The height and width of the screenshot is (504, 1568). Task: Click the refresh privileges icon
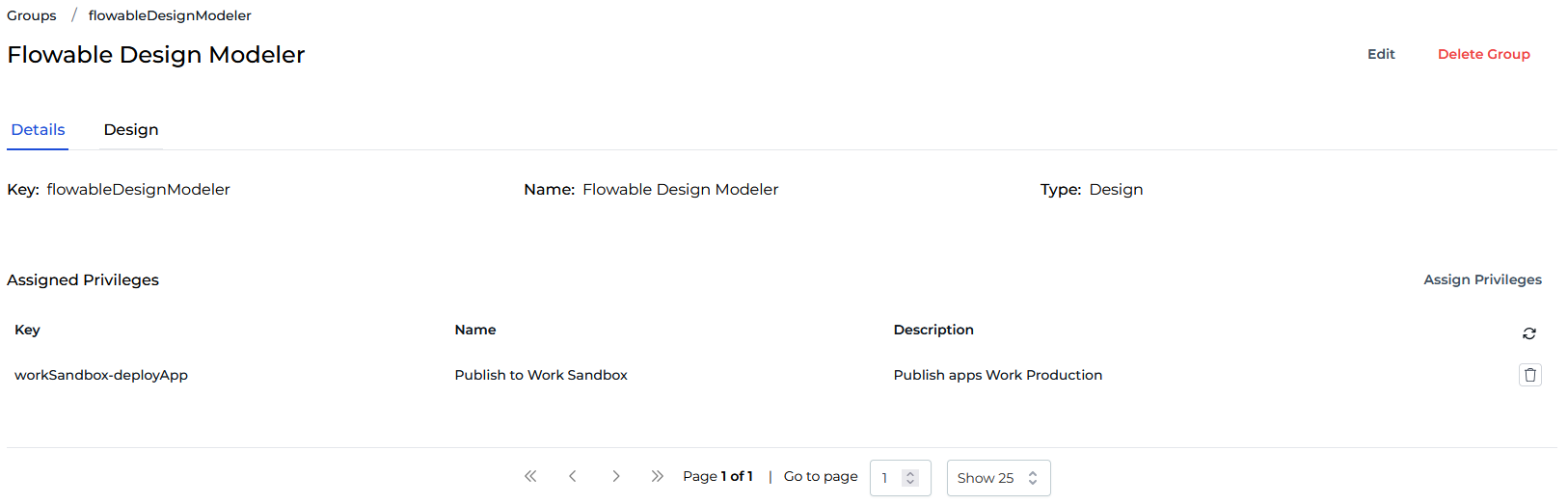coord(1528,333)
